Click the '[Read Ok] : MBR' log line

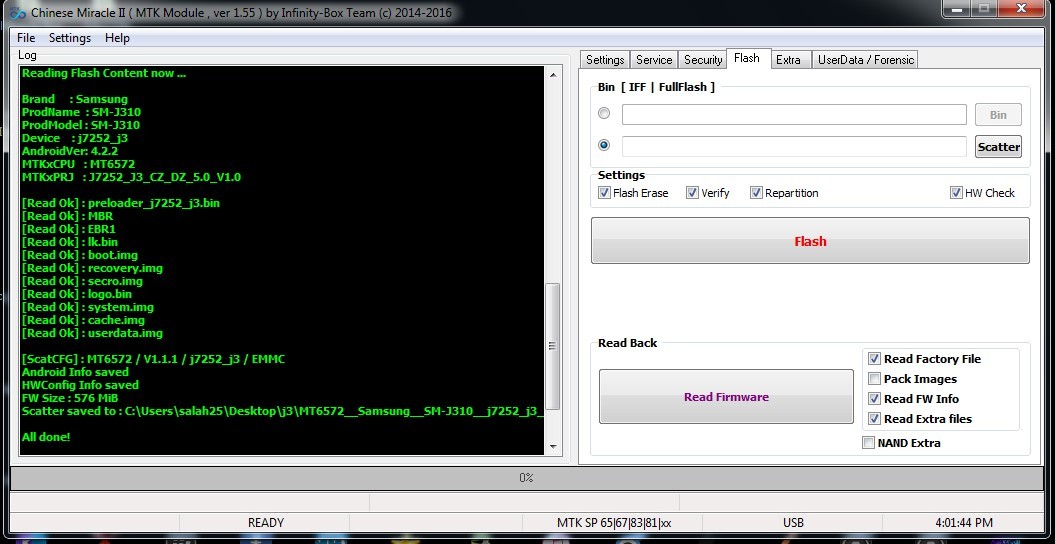(x=67, y=216)
